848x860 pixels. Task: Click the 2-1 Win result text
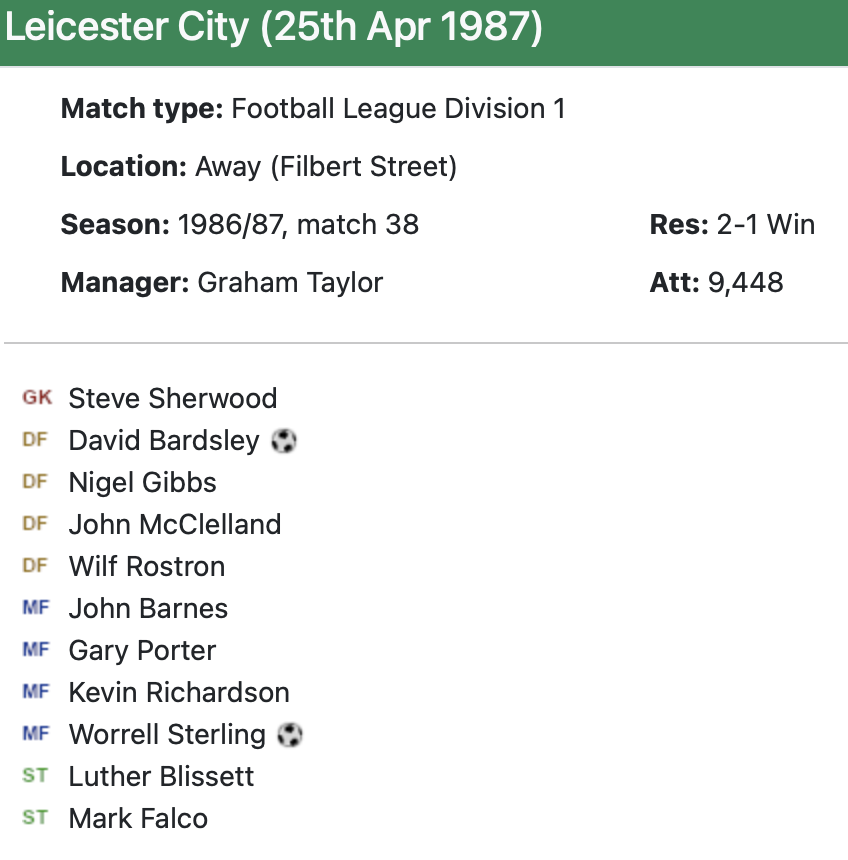[x=765, y=224]
